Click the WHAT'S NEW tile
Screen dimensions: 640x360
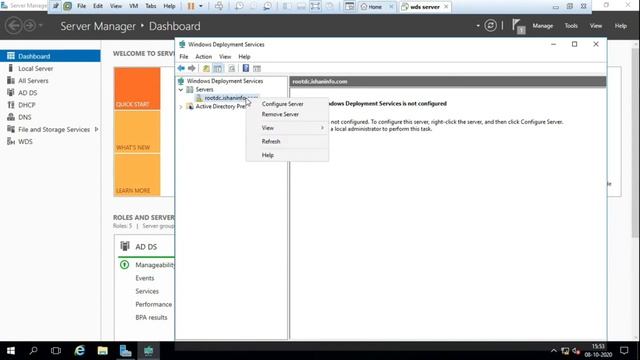tap(137, 132)
